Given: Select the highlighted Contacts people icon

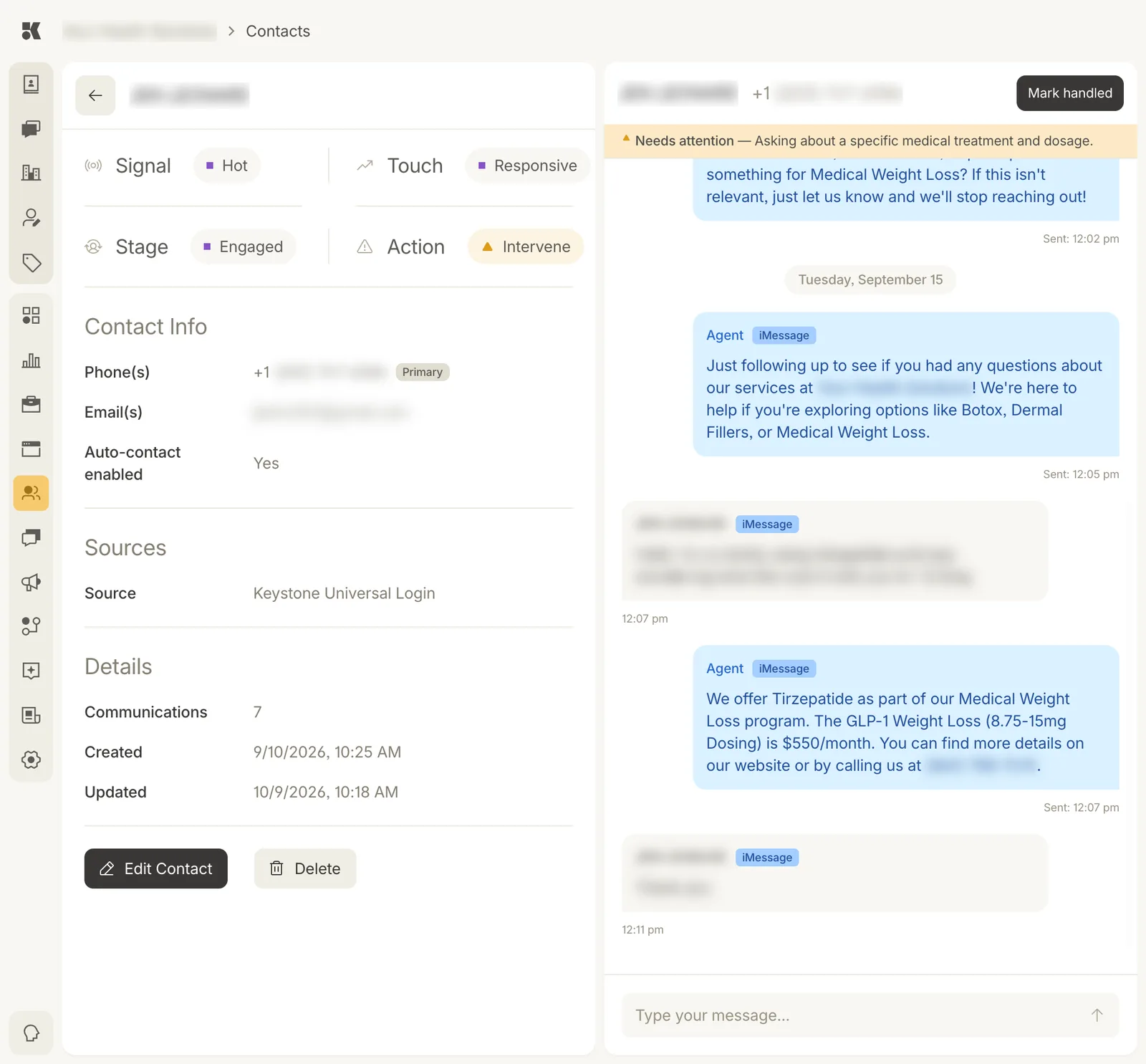Looking at the screenshot, I should (31, 493).
